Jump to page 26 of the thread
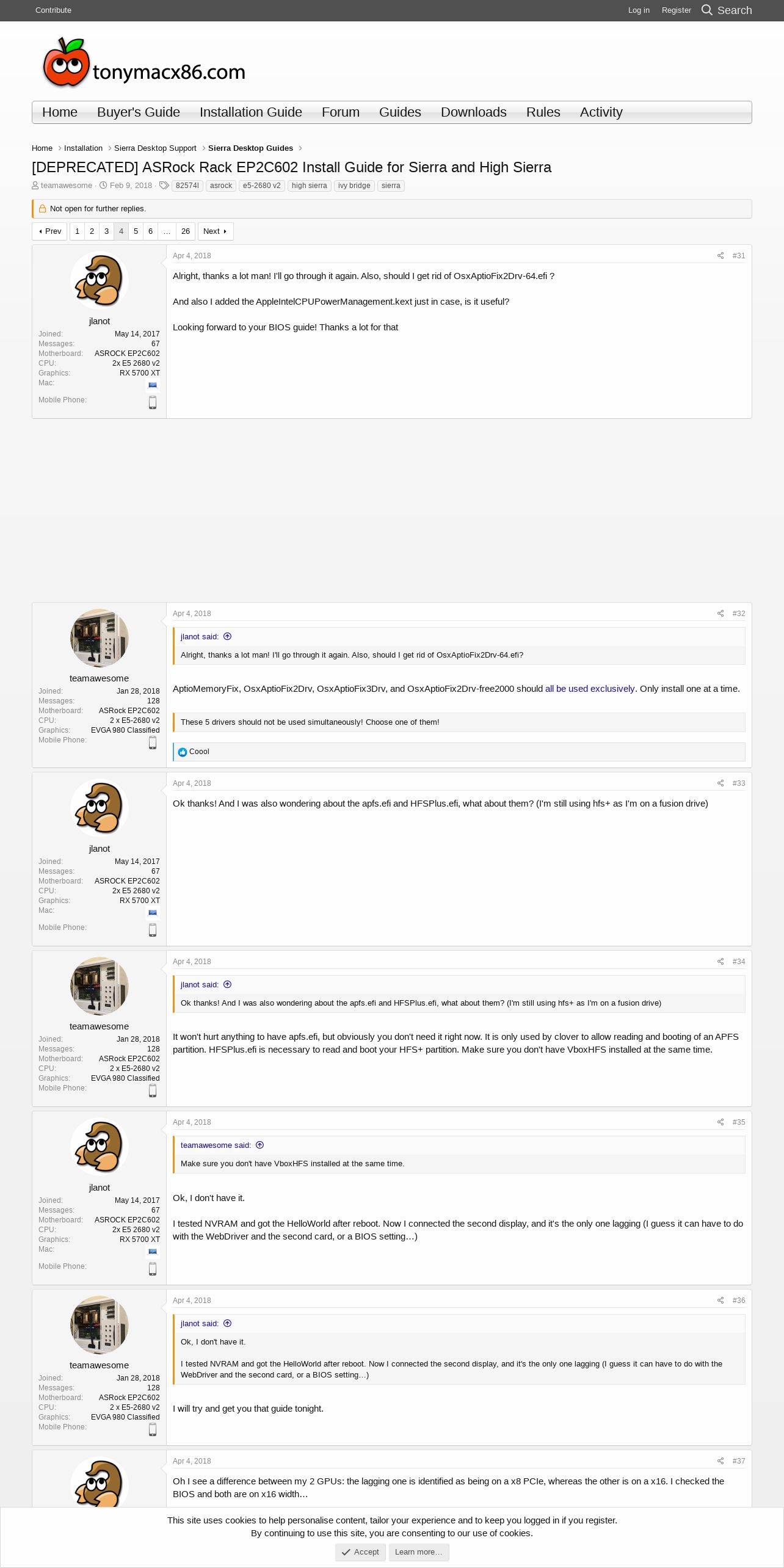 point(186,231)
